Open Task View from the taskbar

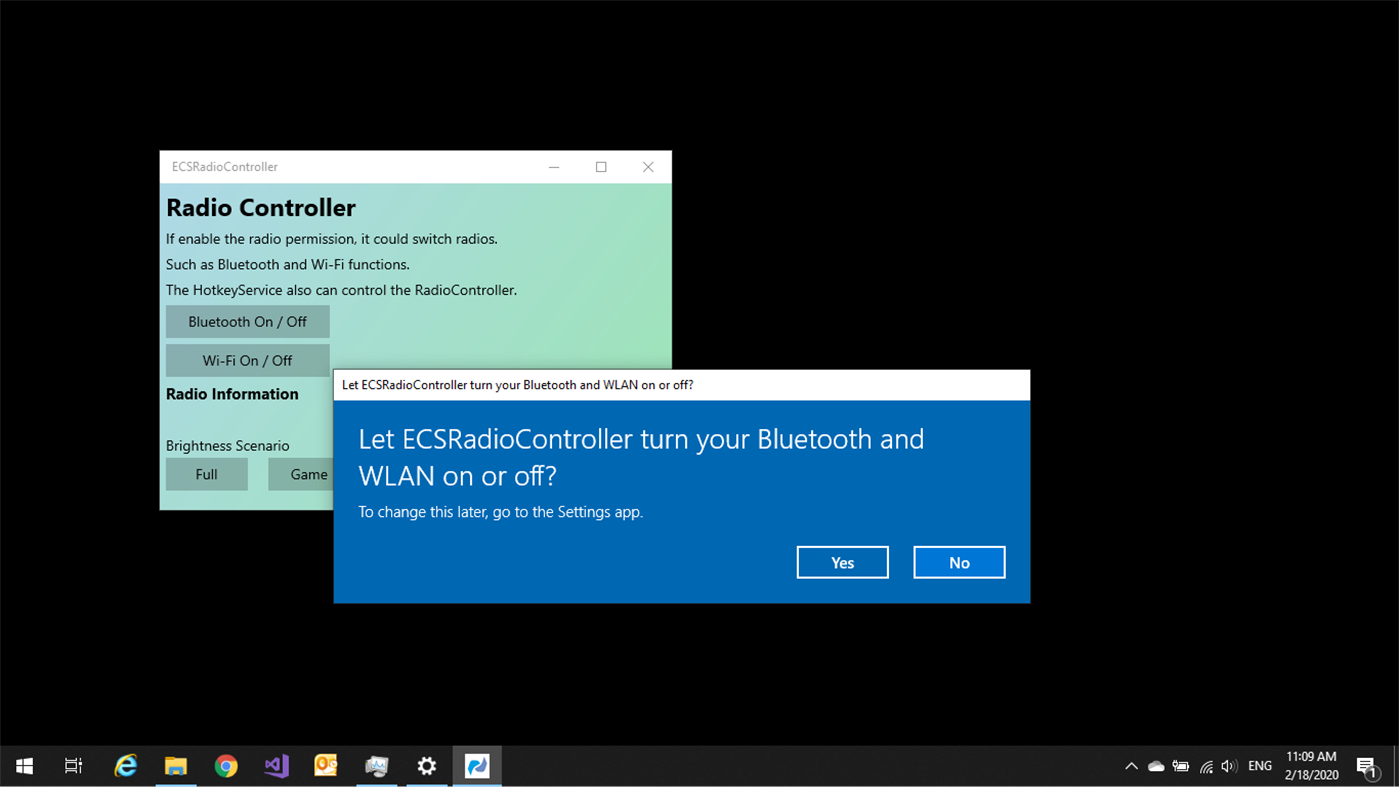tap(73, 765)
